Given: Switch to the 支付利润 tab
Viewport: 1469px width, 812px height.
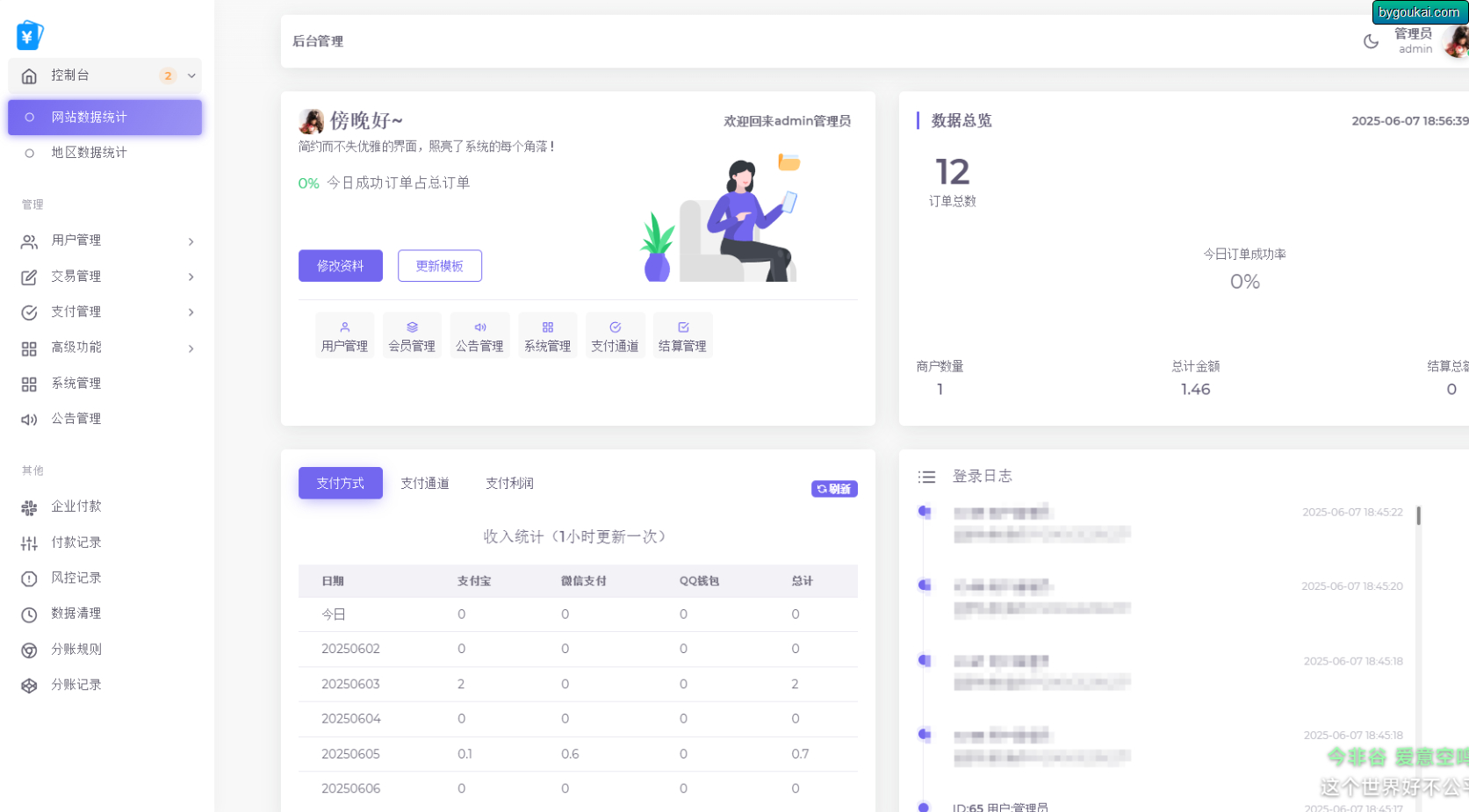Looking at the screenshot, I should point(509,484).
